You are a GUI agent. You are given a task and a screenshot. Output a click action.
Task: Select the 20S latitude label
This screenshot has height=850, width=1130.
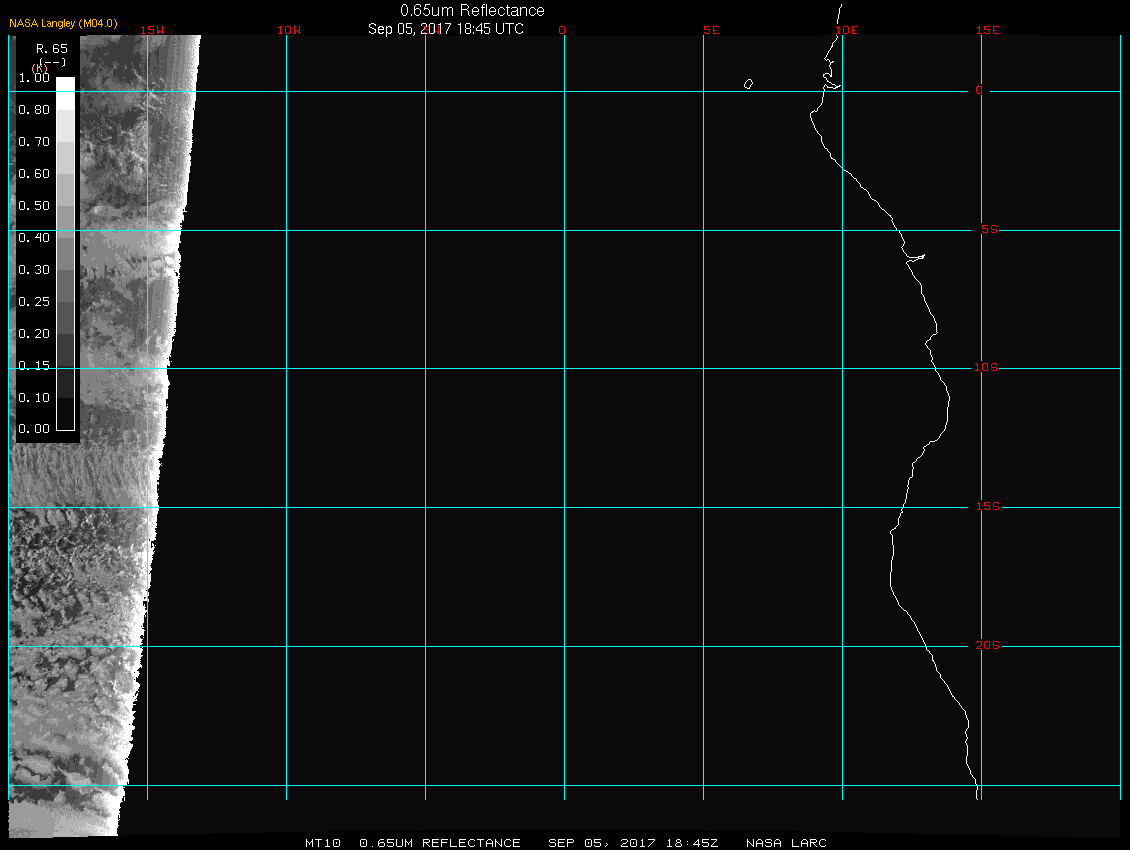click(x=988, y=645)
